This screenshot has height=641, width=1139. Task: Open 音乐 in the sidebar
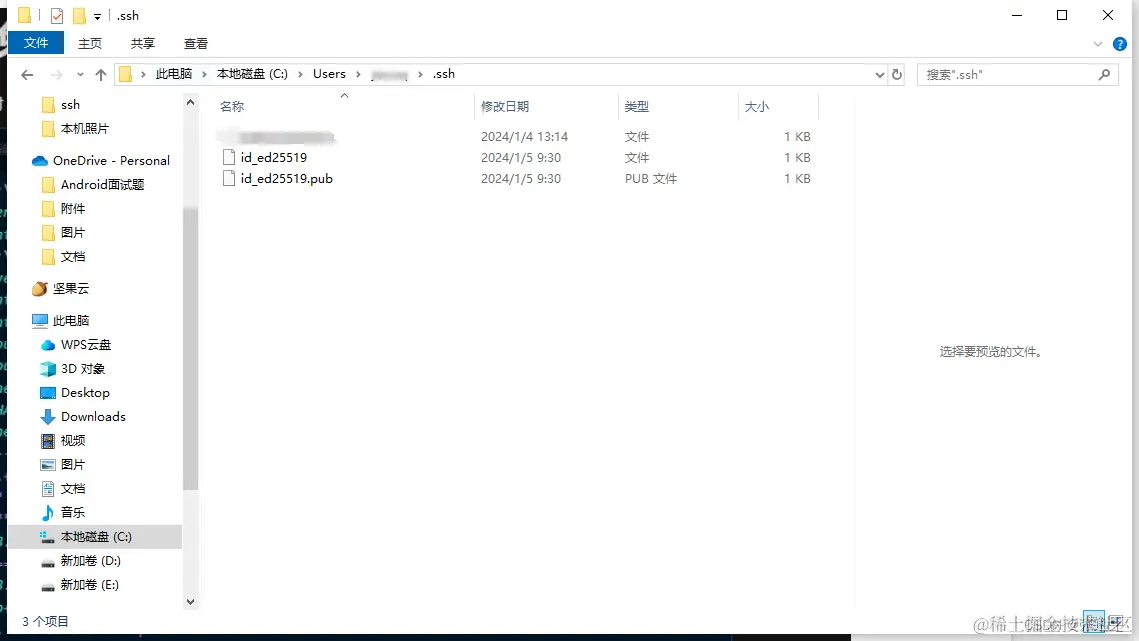[x=73, y=512]
